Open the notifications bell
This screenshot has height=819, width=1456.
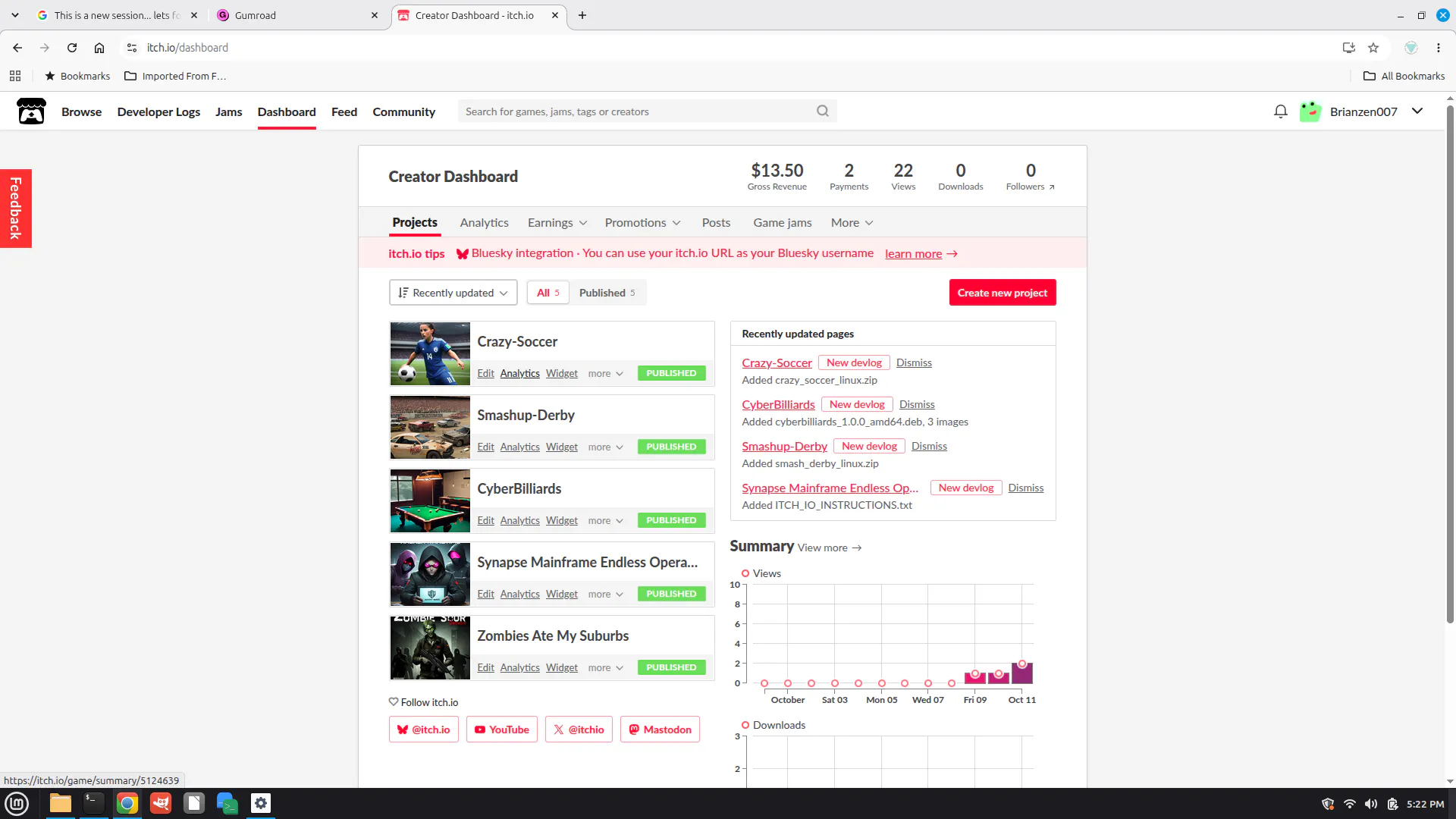(x=1281, y=111)
